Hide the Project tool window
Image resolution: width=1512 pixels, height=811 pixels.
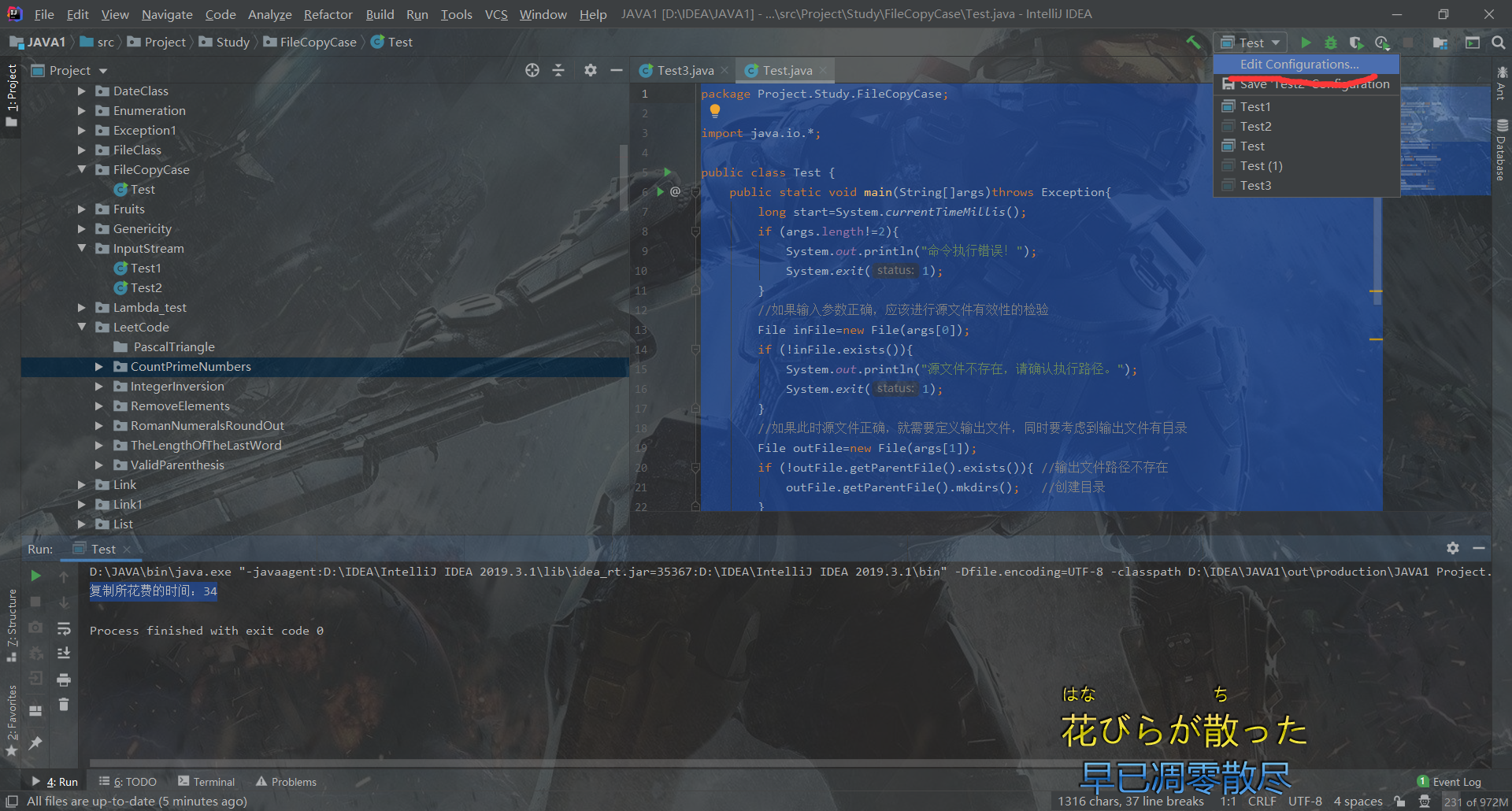pos(617,70)
